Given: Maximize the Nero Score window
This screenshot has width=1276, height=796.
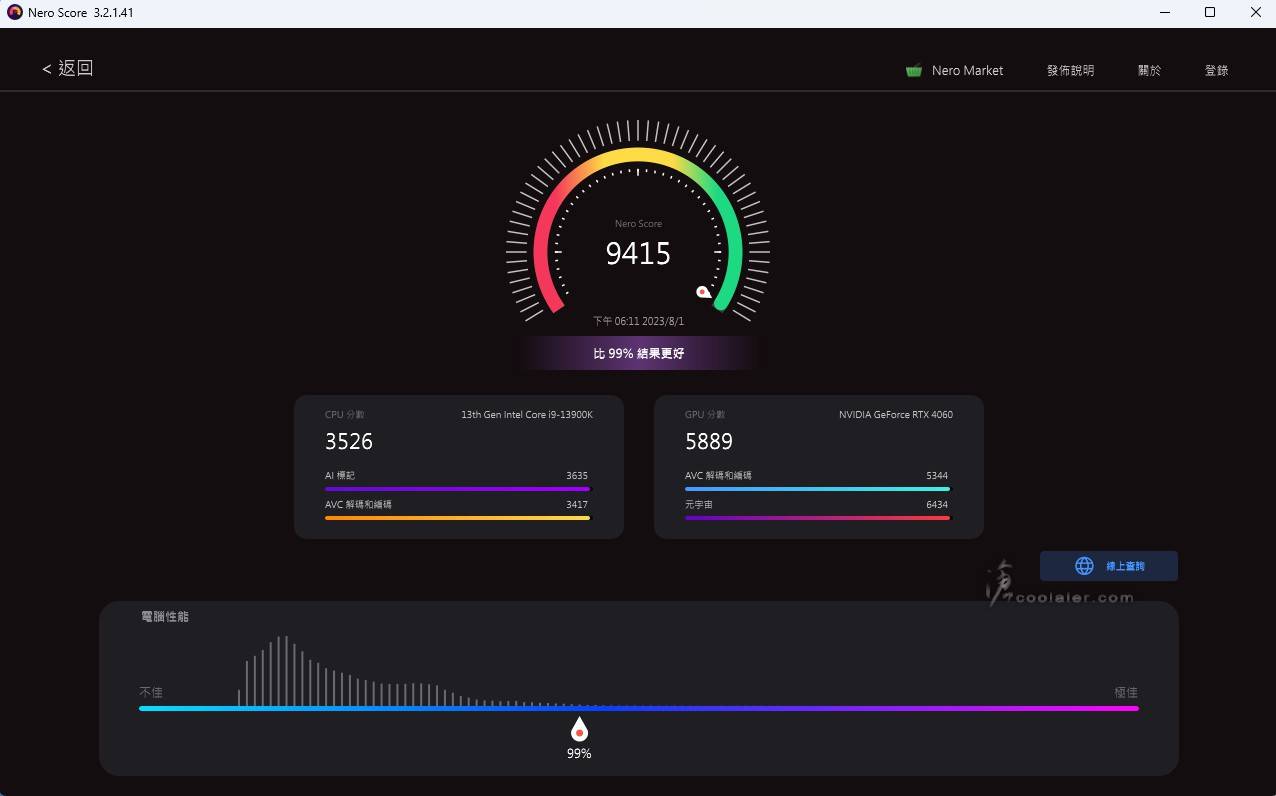Looking at the screenshot, I should coord(1209,13).
